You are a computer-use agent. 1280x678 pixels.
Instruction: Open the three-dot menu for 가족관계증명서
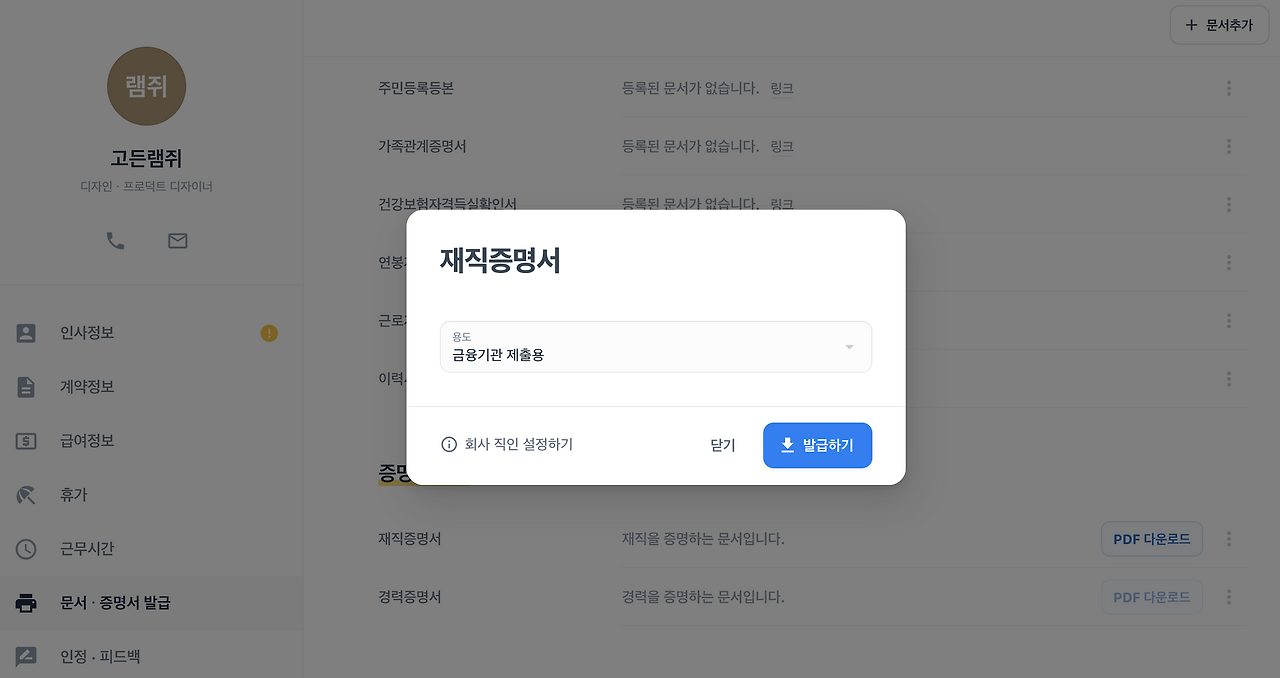point(1229,147)
